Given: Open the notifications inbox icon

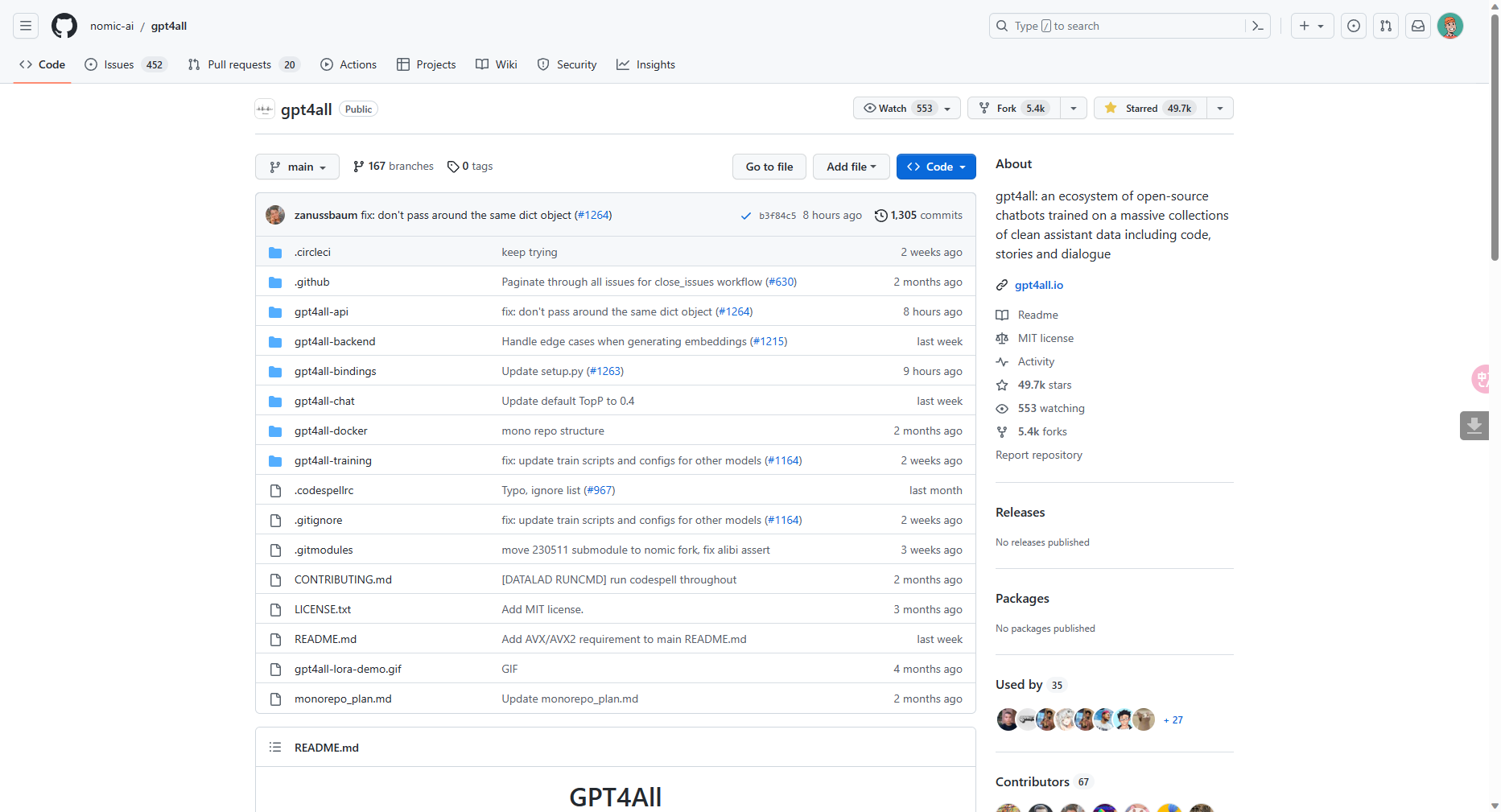Looking at the screenshot, I should tap(1418, 26).
